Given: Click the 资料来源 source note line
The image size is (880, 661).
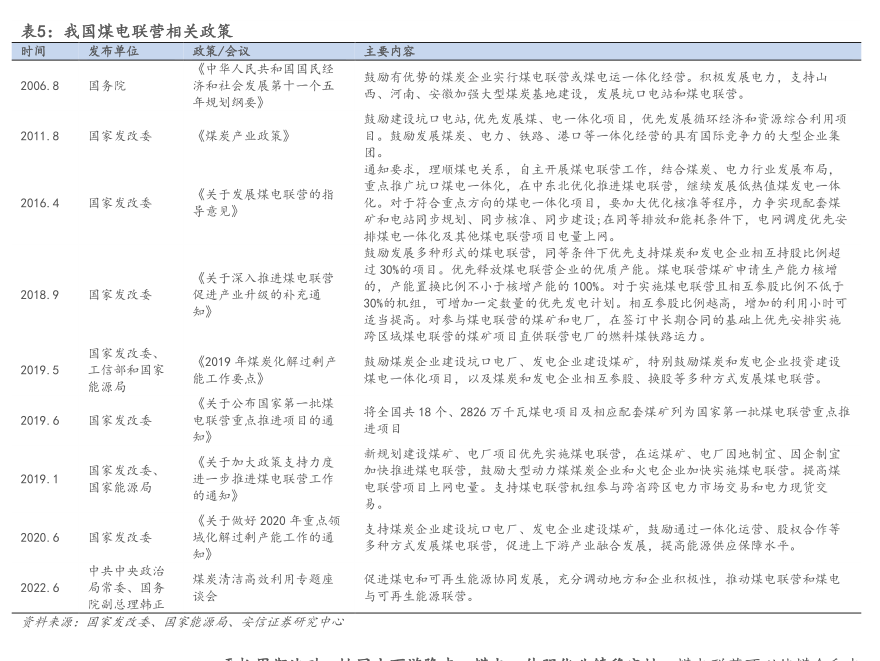Looking at the screenshot, I should 183,622.
